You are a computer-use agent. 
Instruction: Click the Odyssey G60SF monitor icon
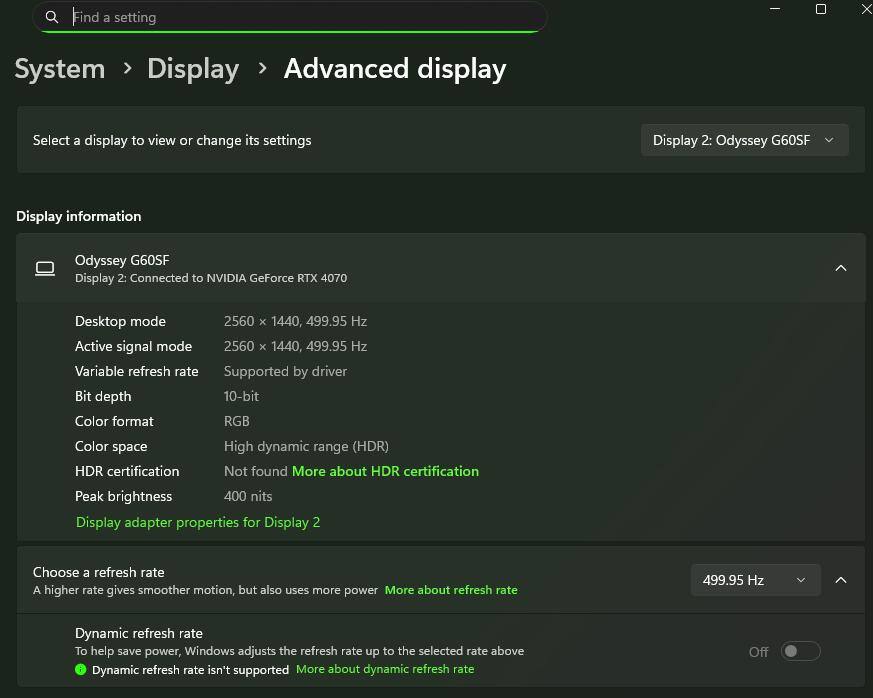coord(45,268)
